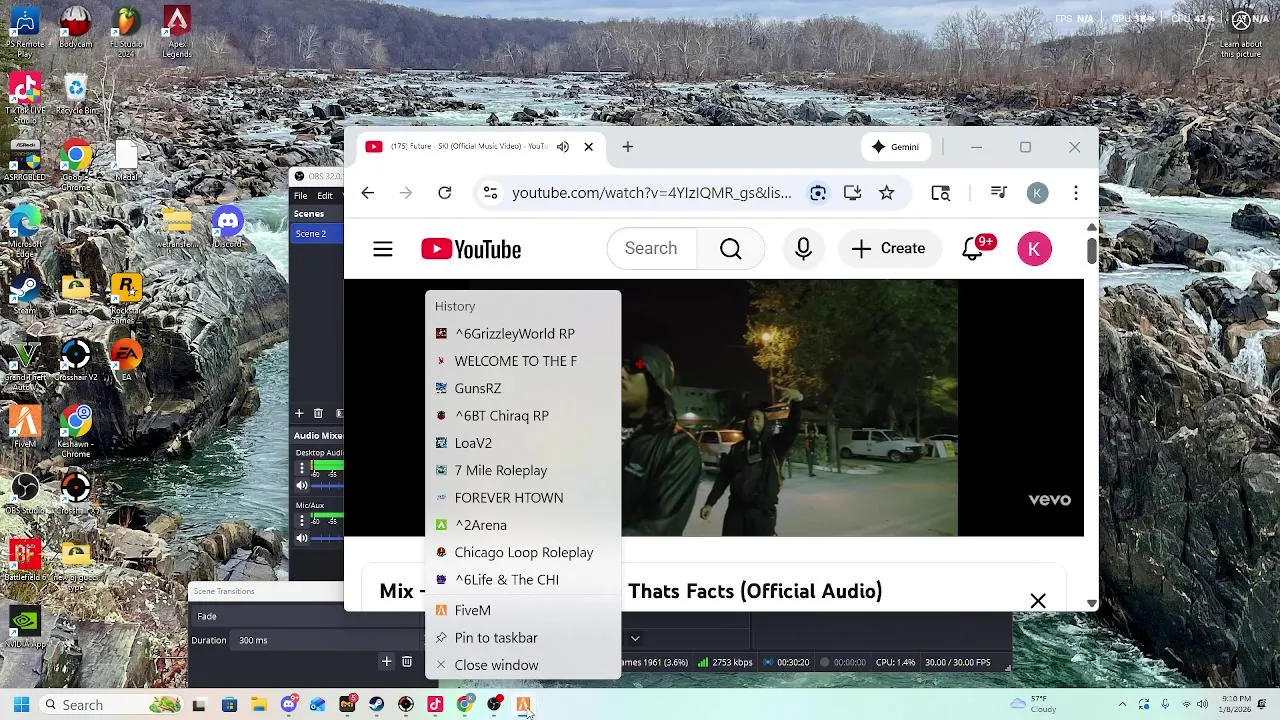Open 6BT Chiraq RP server entry
Viewport: 1280px width, 720px height.
522,416
